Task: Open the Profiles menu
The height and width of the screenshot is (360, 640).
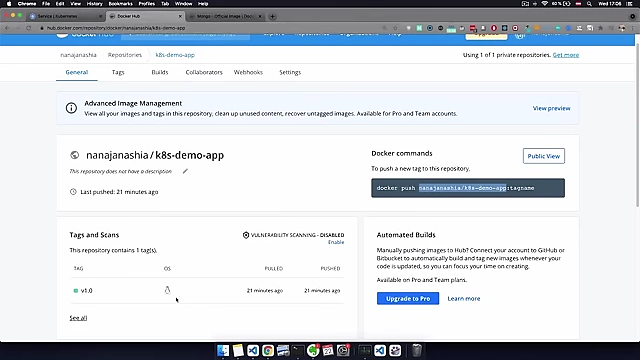Action: (x=147, y=4)
